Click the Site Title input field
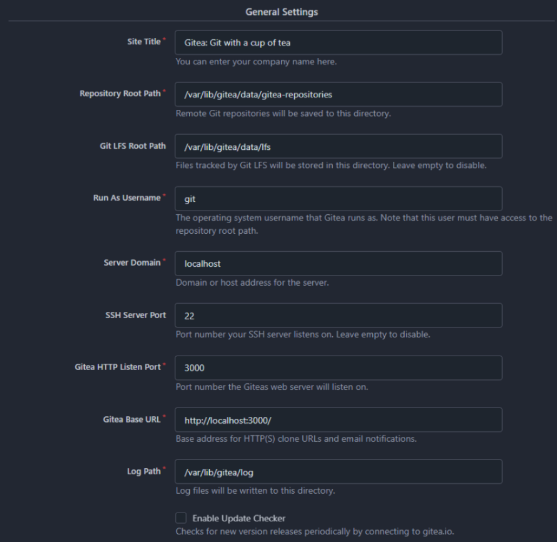 click(x=339, y=43)
